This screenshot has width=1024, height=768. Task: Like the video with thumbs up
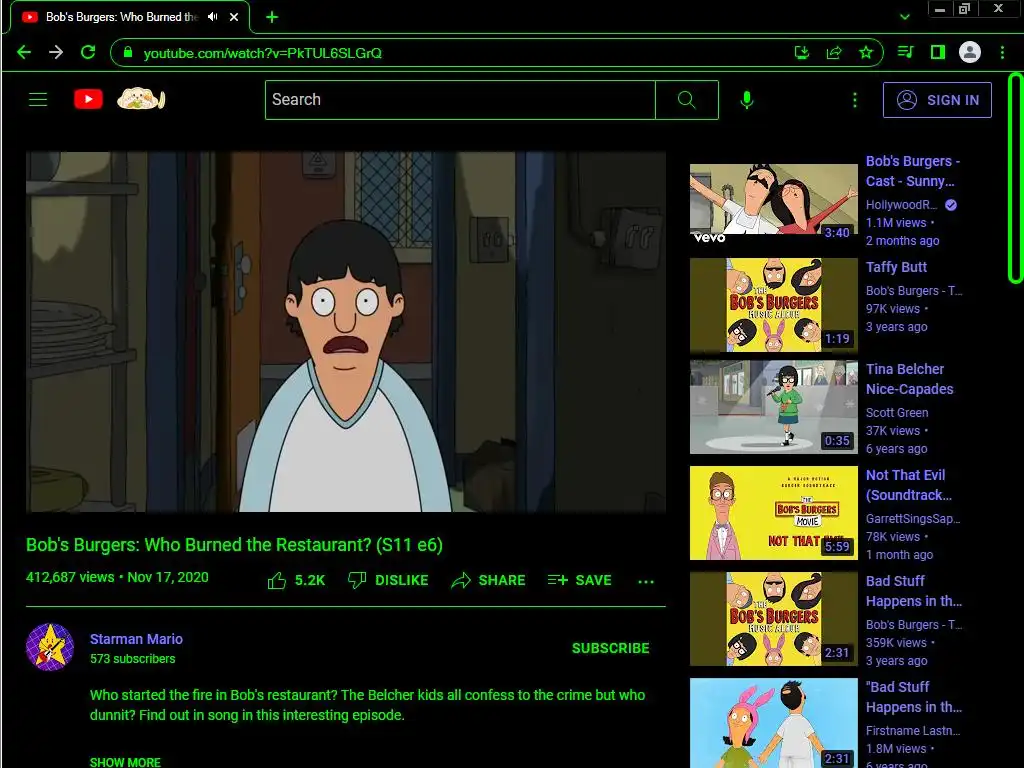coord(296,580)
